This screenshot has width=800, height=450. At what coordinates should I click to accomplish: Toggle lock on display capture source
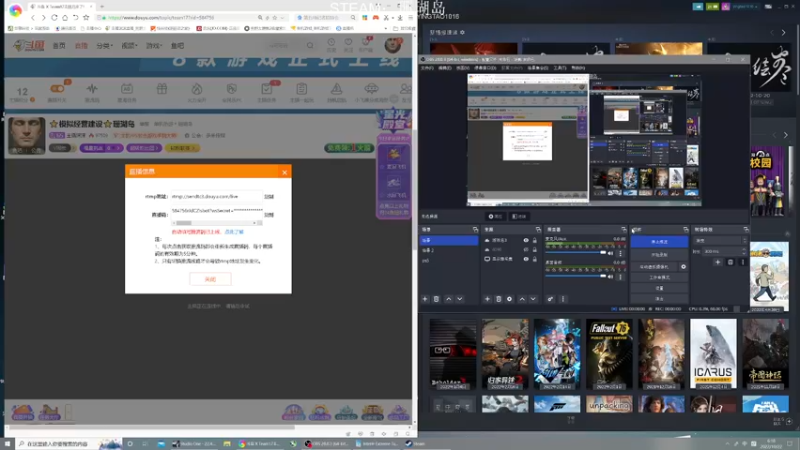click(535, 259)
